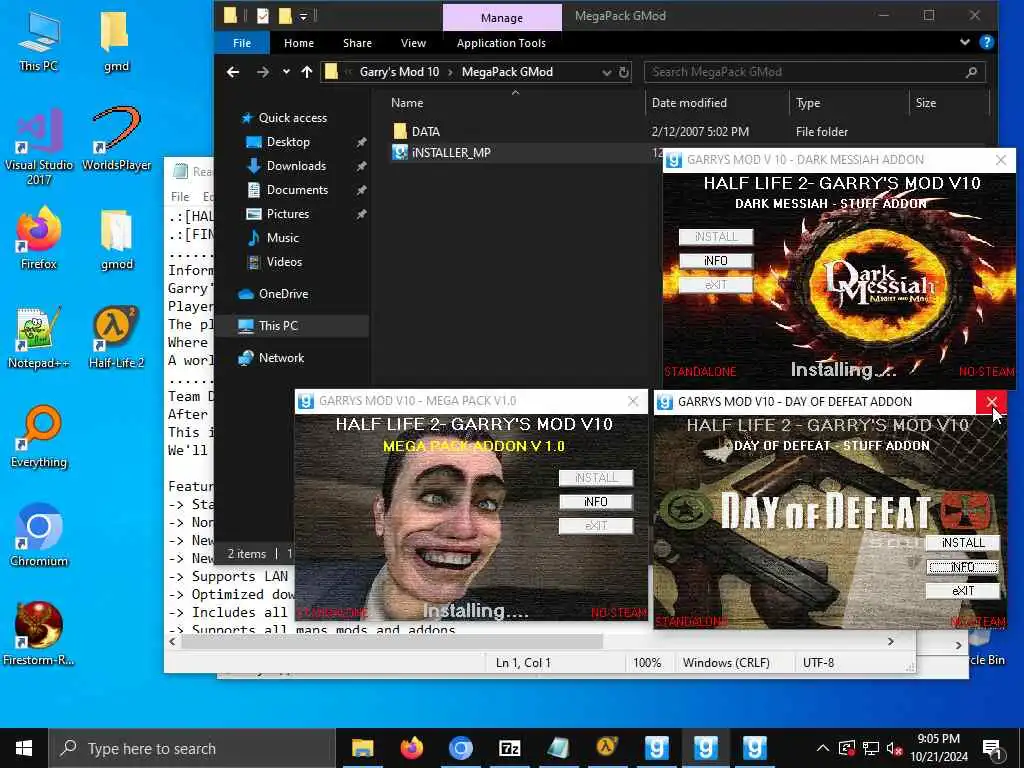Click the Windows Start button
Viewport: 1024px width, 768px height.
24,748
